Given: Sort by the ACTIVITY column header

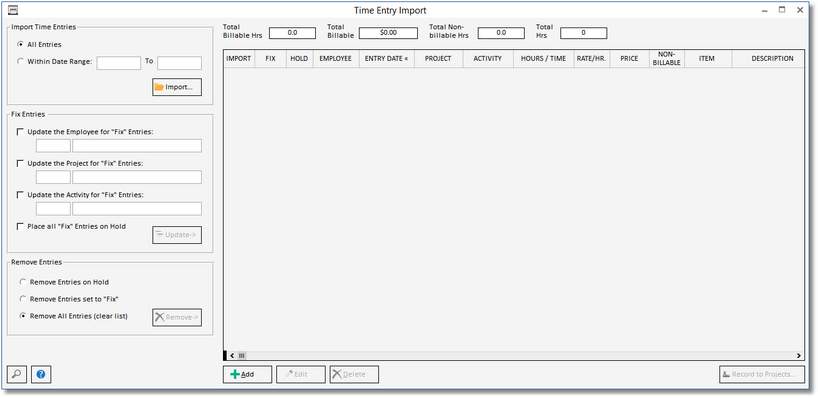Looking at the screenshot, I should coord(488,58).
